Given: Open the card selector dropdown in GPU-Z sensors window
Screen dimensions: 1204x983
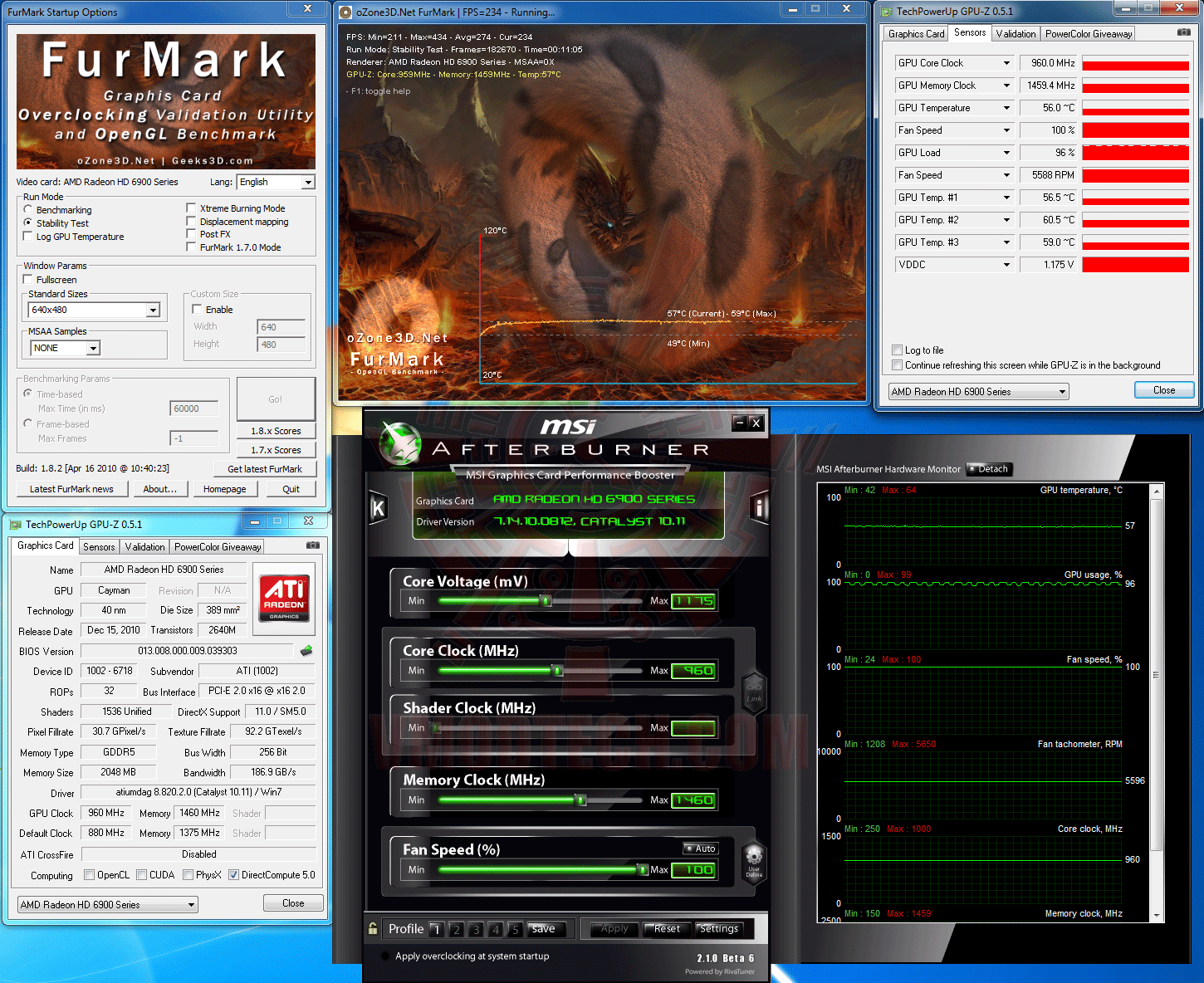Looking at the screenshot, I should pyautogui.click(x=978, y=392).
